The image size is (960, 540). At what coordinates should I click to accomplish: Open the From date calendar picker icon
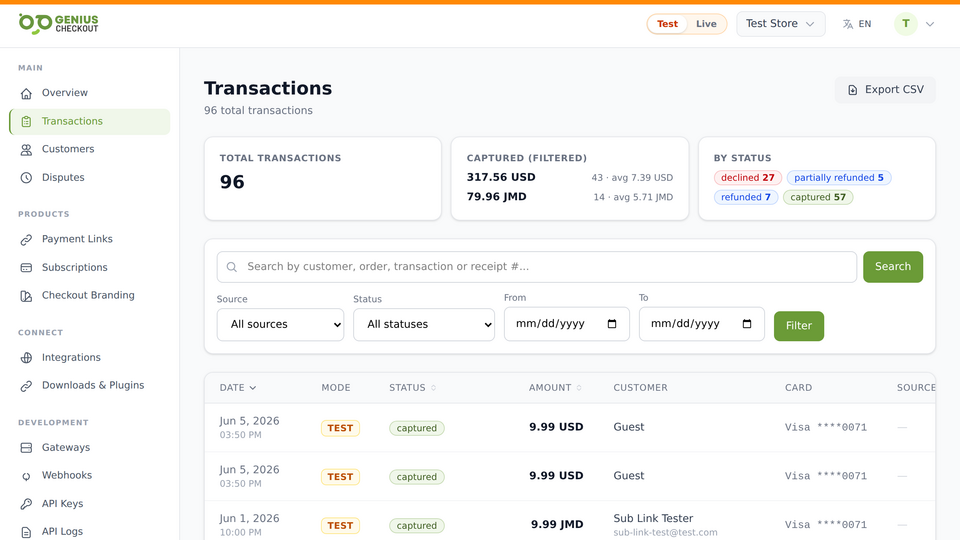612,324
